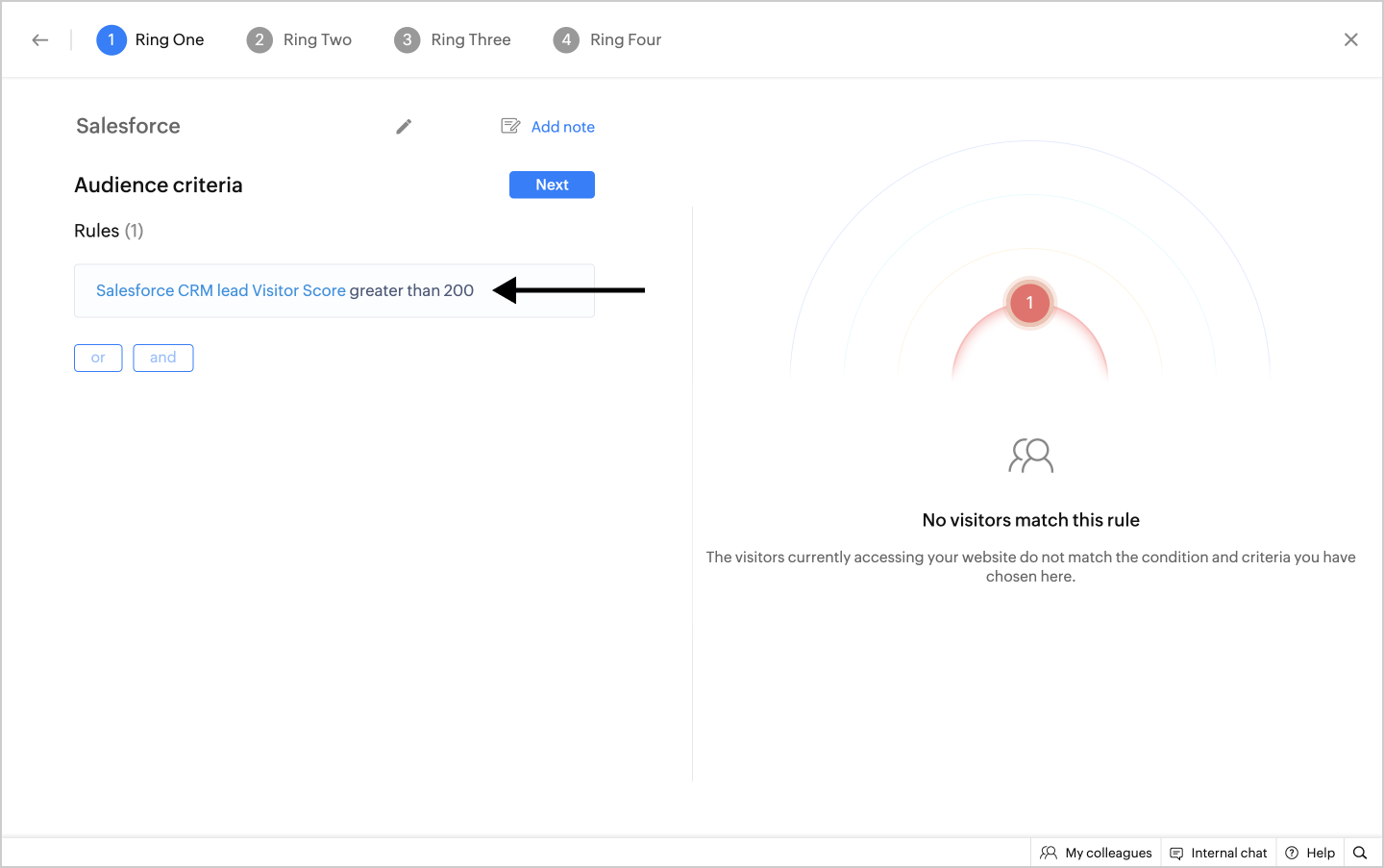The width and height of the screenshot is (1384, 868).
Task: Click the search magnifier icon in the bottom bar
Action: pyautogui.click(x=1360, y=853)
